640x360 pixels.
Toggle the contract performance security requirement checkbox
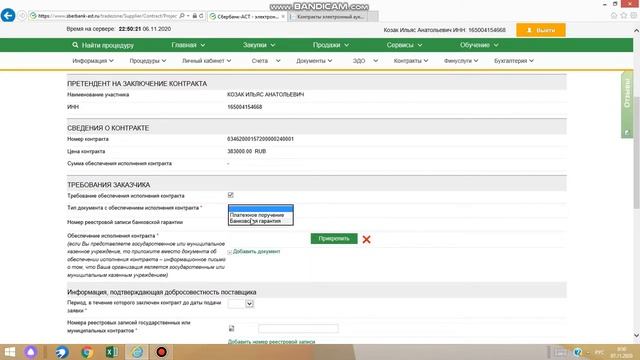coord(231,195)
